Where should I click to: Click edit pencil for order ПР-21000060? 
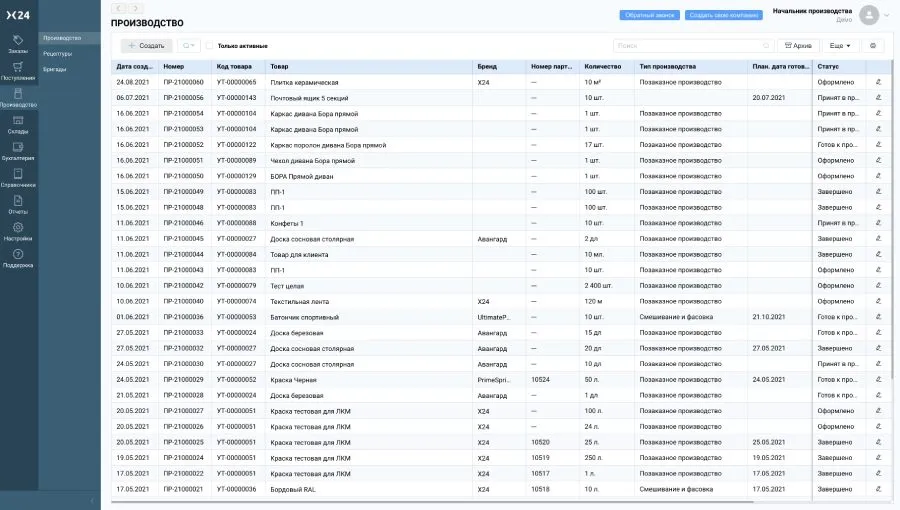879,82
